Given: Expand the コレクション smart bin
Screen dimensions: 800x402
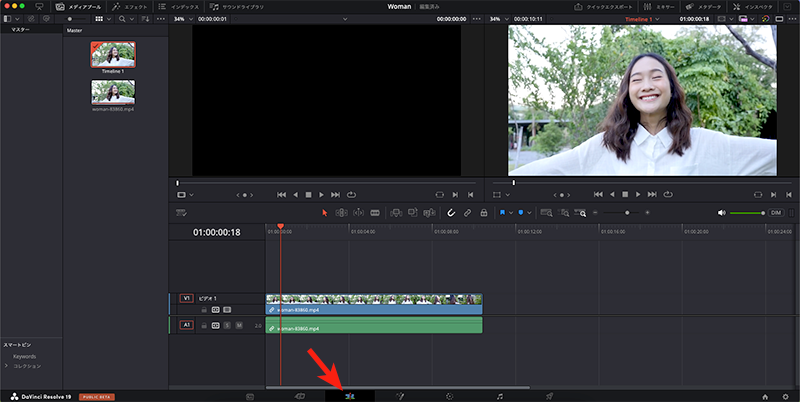Looking at the screenshot, I should (x=6, y=366).
